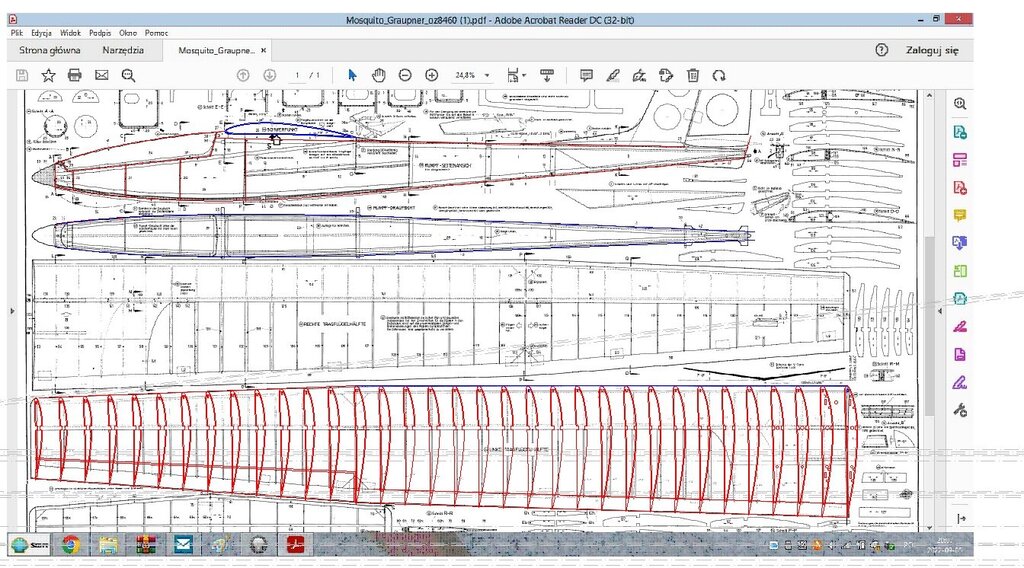Viewport: 1024px width, 568px height.
Task: Select the hand pan tool
Action: 379,75
